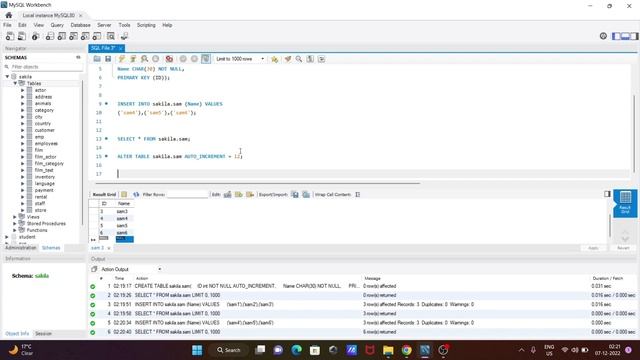640x360 pixels.
Task: Edit current row in result grid
Action: pyautogui.click(x=227, y=194)
